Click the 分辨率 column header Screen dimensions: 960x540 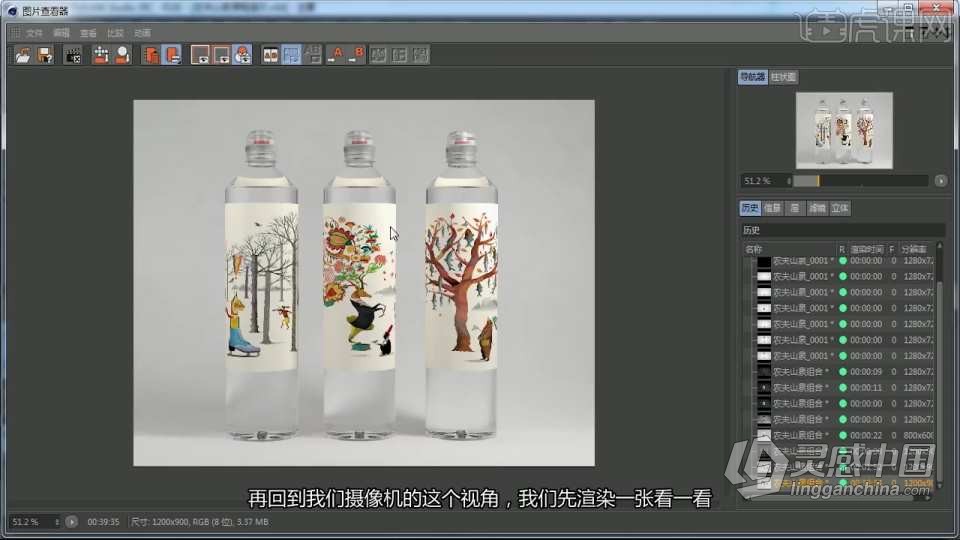915,249
